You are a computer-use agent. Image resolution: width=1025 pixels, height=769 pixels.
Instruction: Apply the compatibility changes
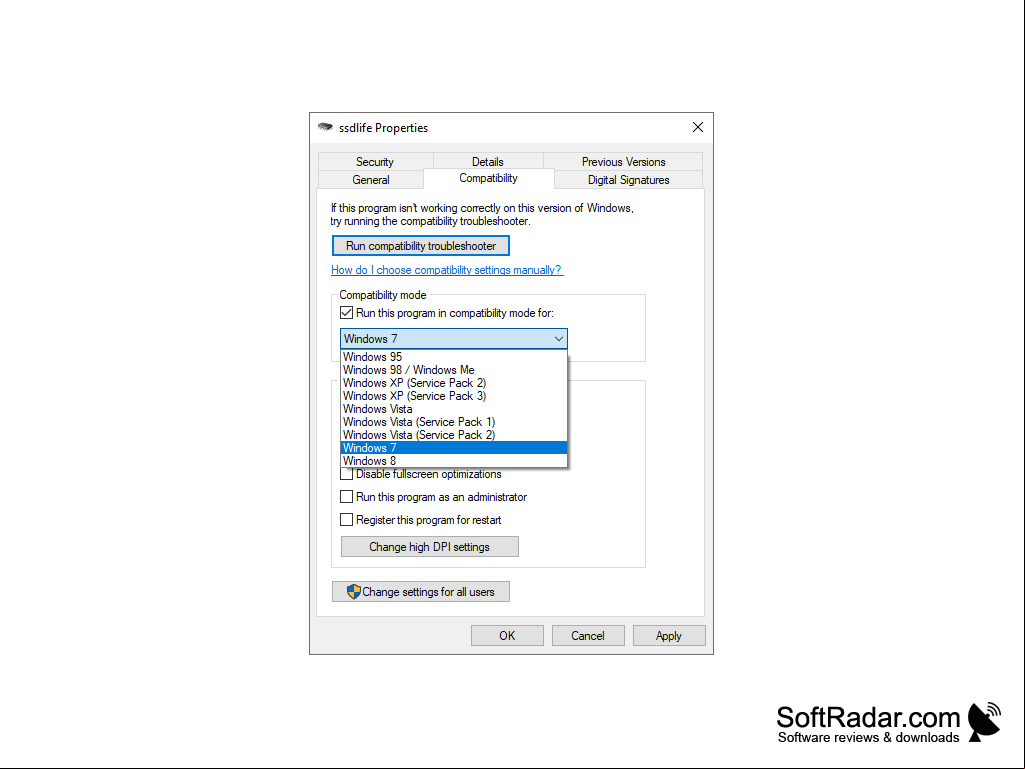click(669, 636)
